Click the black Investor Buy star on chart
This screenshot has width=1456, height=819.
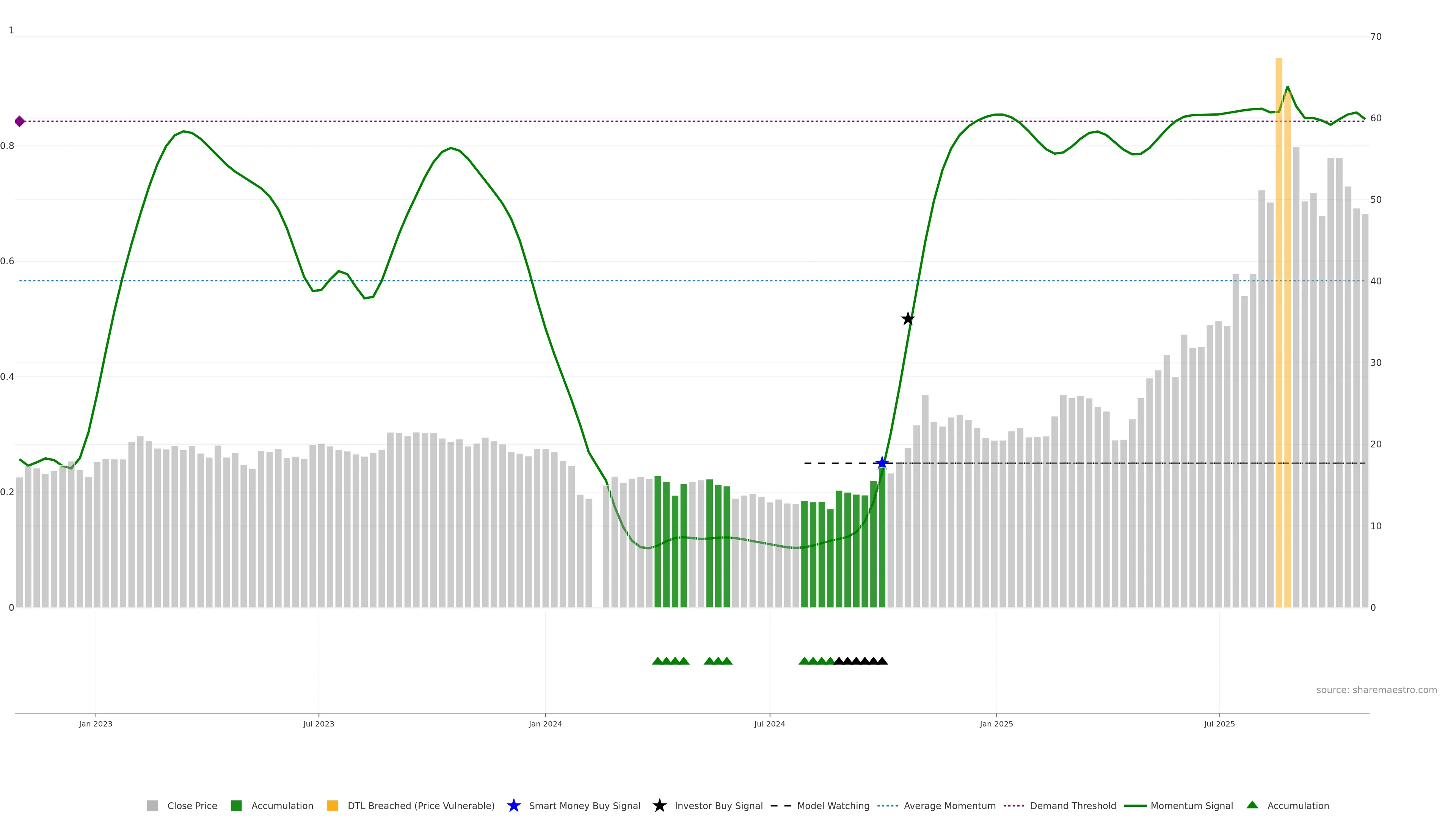(x=907, y=319)
